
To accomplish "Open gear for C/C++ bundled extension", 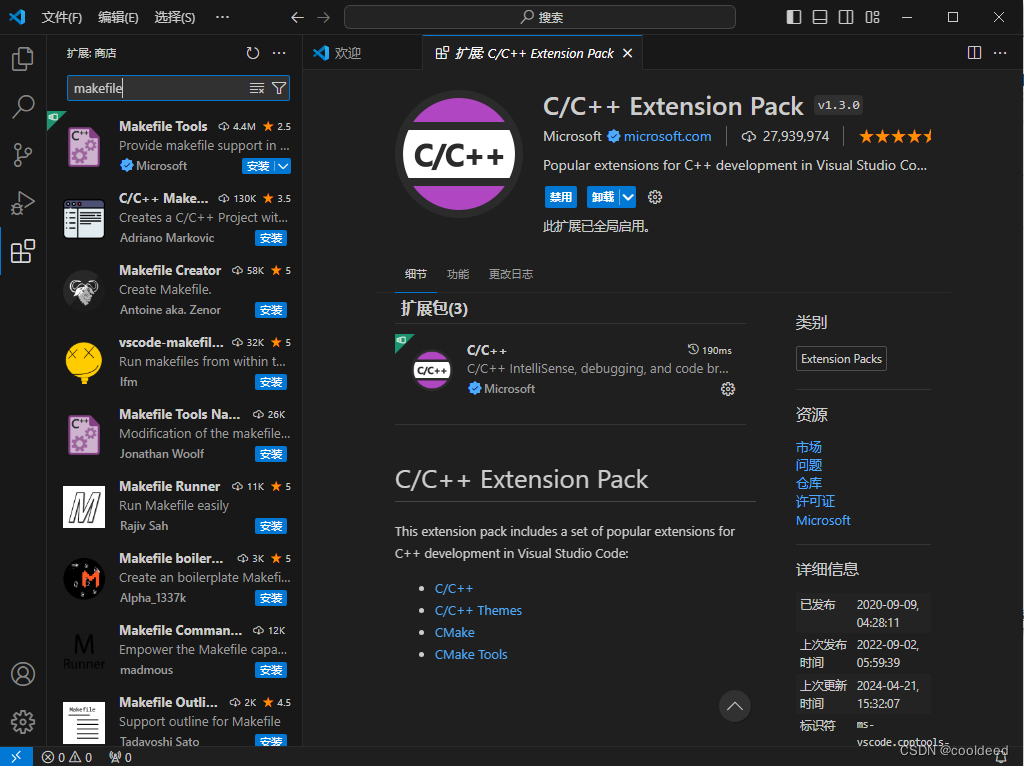I will (x=728, y=389).
